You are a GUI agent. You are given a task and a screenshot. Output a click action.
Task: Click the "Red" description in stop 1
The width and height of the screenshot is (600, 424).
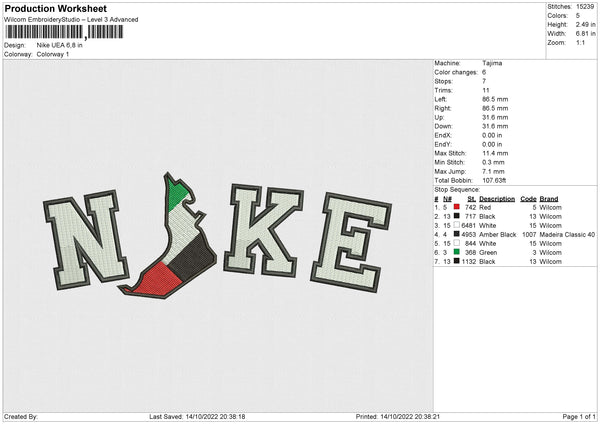click(x=485, y=207)
